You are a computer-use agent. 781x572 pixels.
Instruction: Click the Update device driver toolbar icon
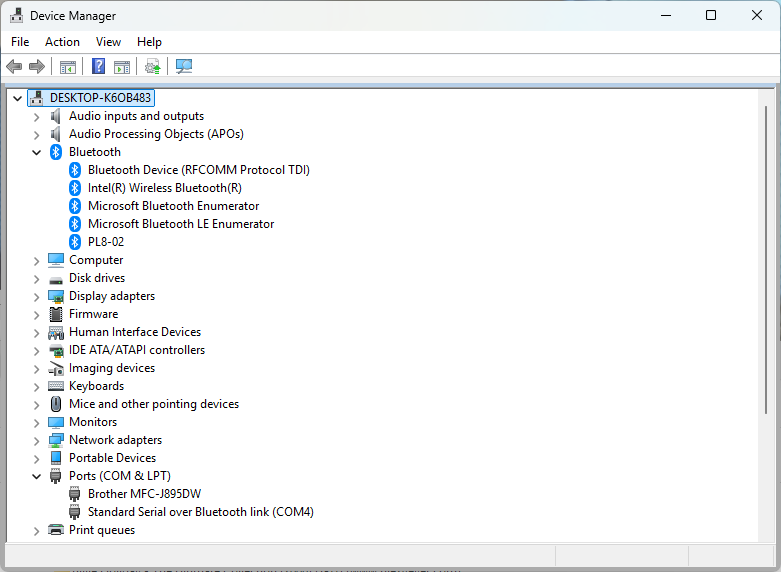[152, 67]
